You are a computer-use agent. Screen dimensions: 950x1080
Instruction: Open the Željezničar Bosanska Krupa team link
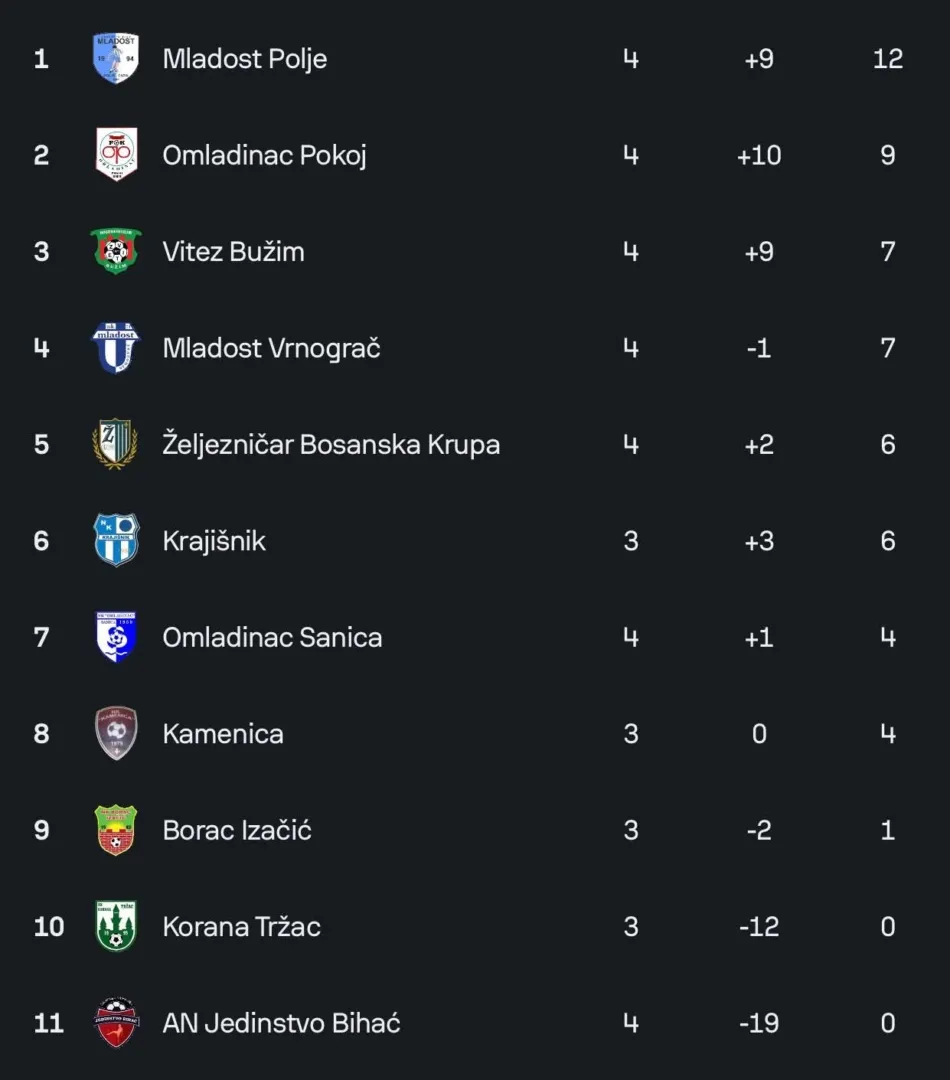[x=331, y=444]
